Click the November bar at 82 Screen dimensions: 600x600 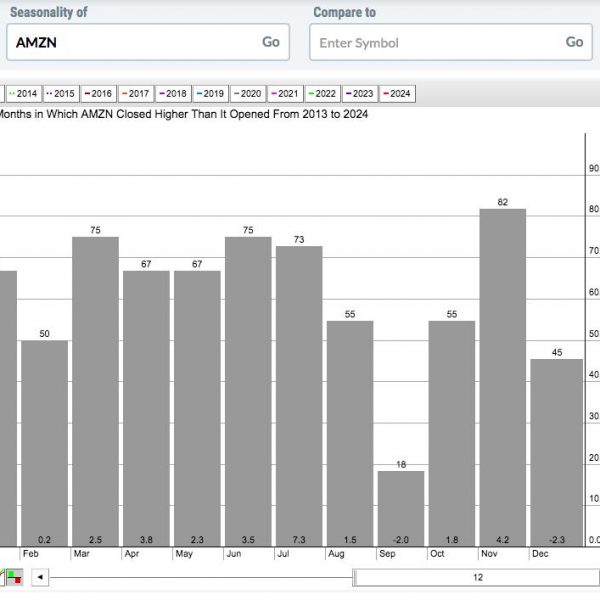click(502, 378)
